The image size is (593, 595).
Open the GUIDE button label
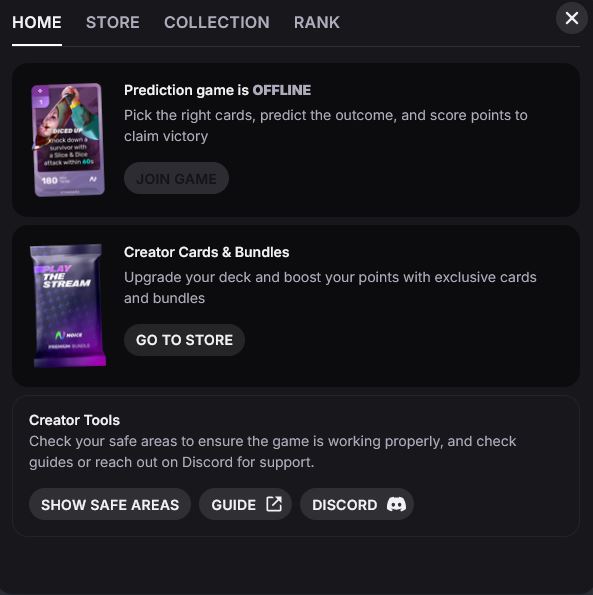(x=234, y=505)
